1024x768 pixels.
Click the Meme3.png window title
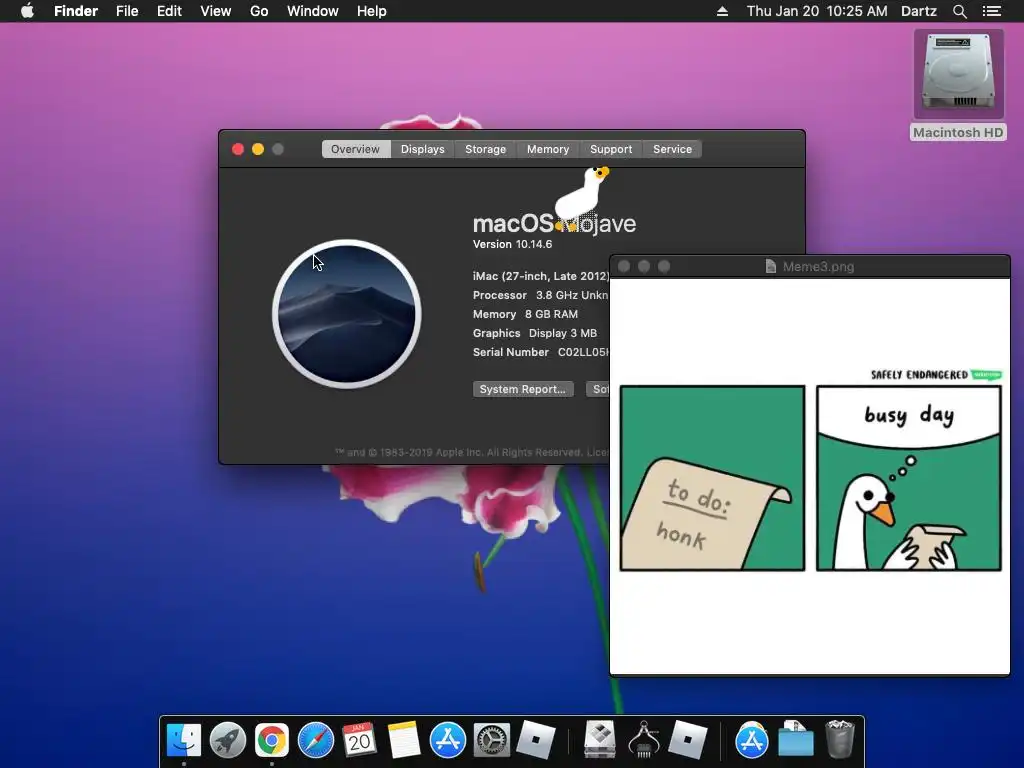818,266
